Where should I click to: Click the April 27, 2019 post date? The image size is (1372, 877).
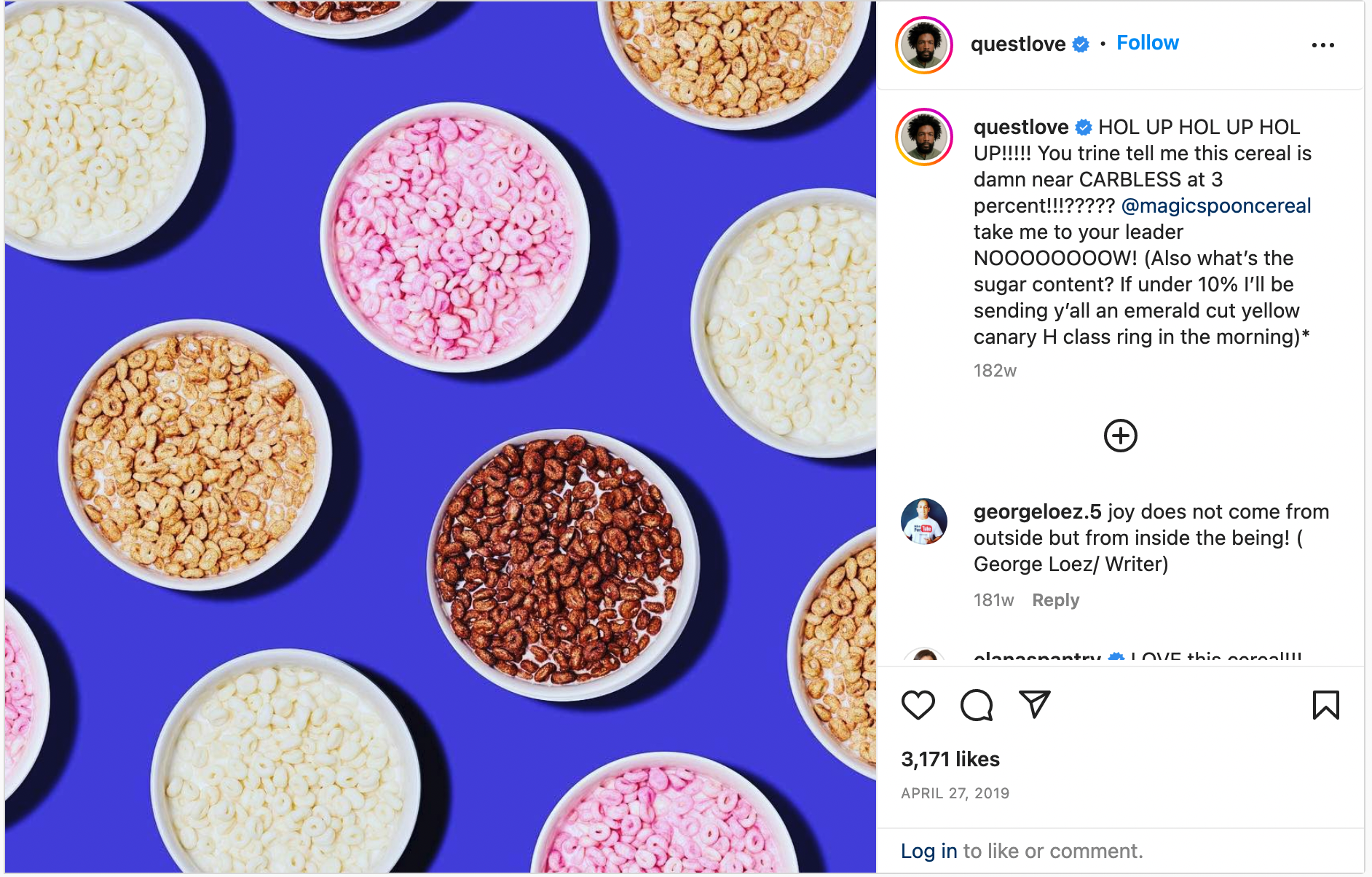(955, 793)
